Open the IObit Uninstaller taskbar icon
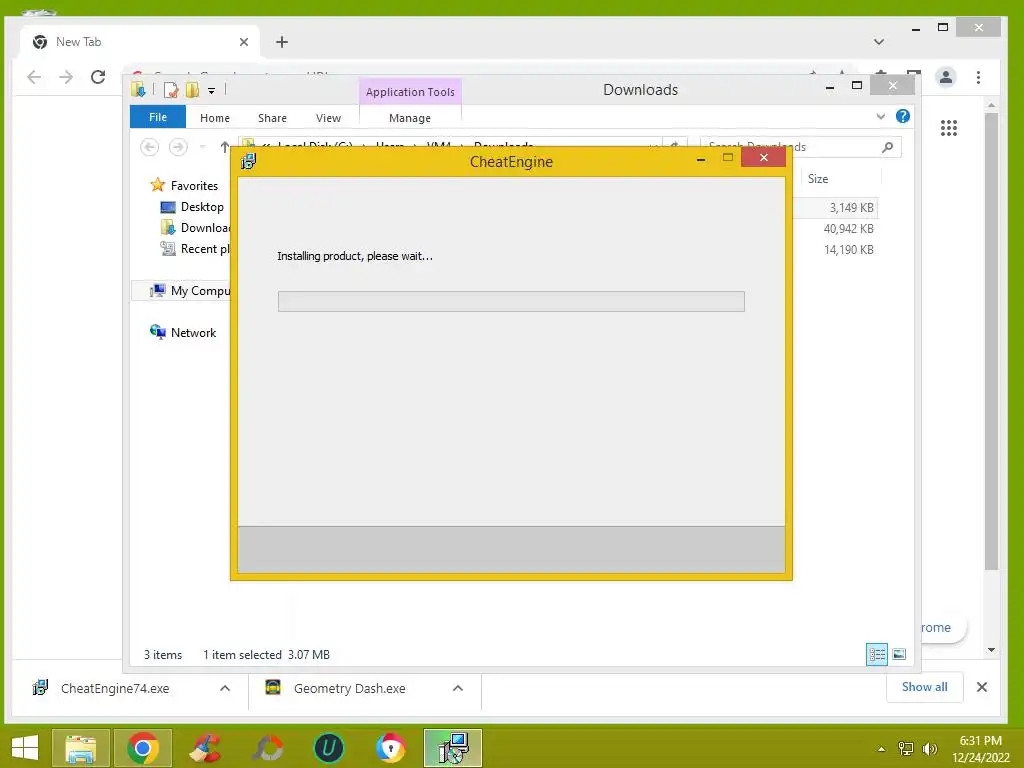Screen dimensions: 1024x768 tap(328, 748)
